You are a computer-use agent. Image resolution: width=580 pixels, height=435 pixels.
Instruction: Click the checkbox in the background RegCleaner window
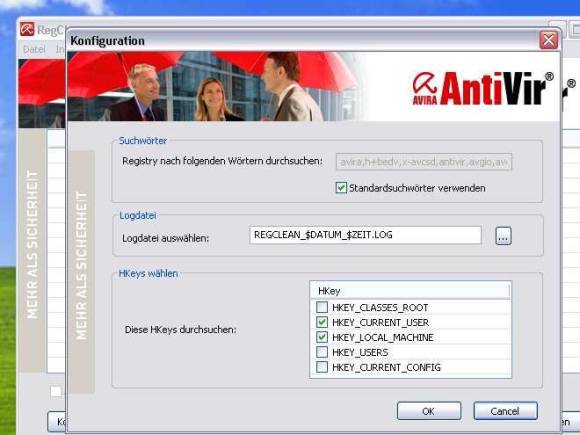coord(56,391)
